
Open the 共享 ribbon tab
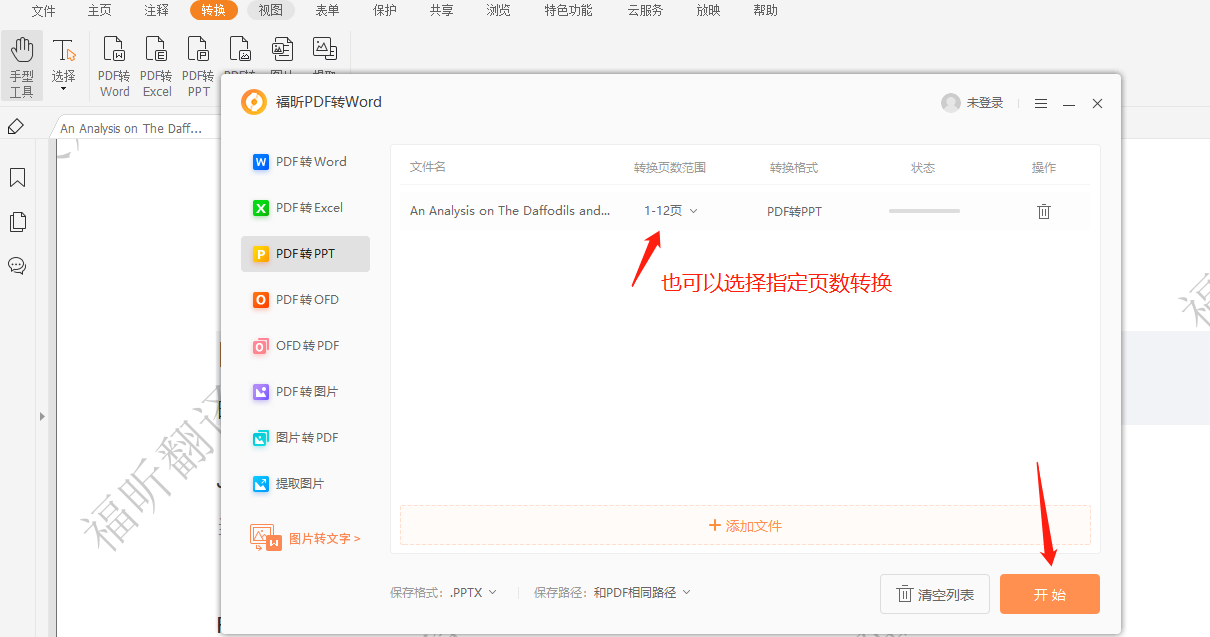tap(441, 10)
